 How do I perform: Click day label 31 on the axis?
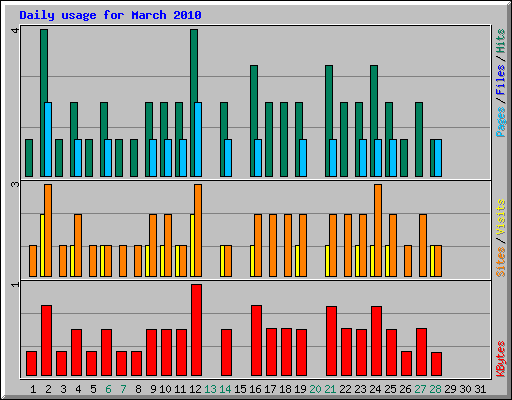coord(480,389)
